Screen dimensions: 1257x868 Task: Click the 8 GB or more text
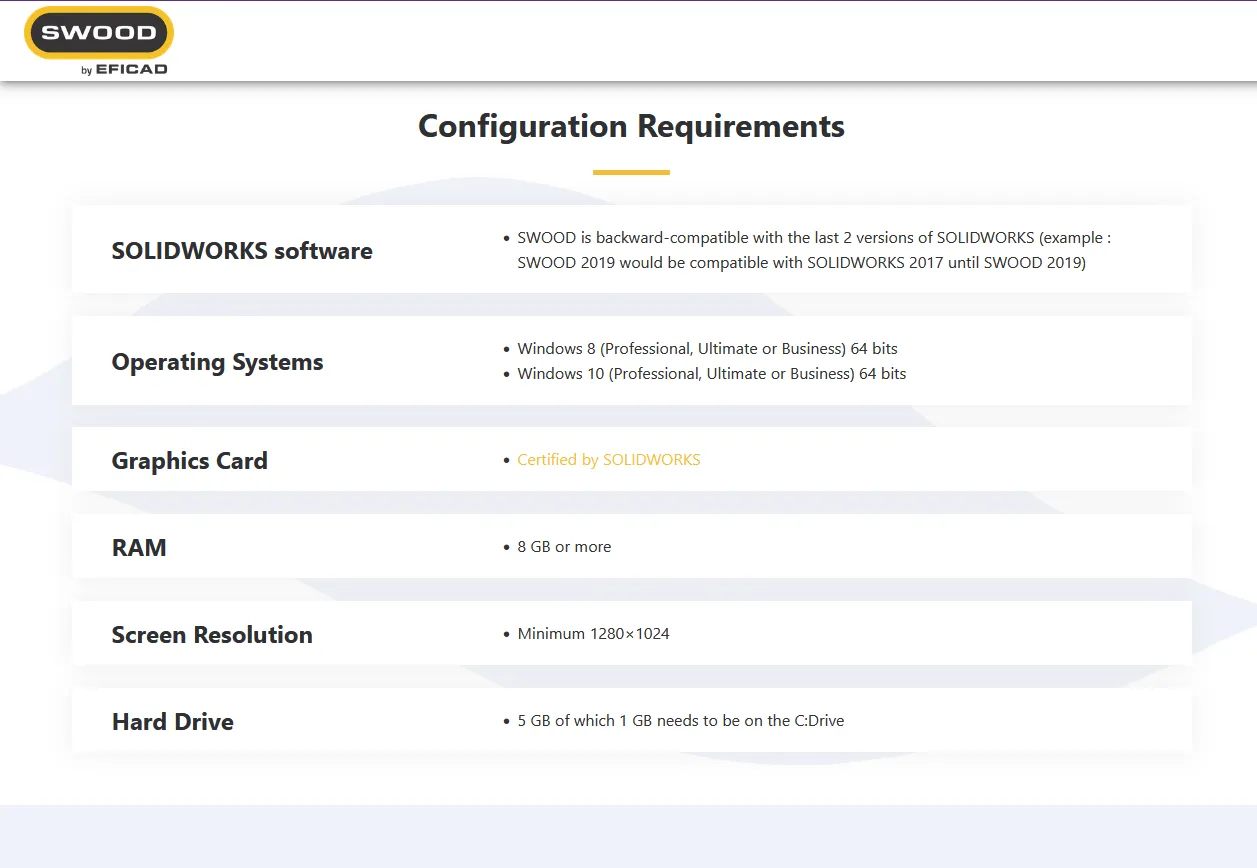point(564,547)
